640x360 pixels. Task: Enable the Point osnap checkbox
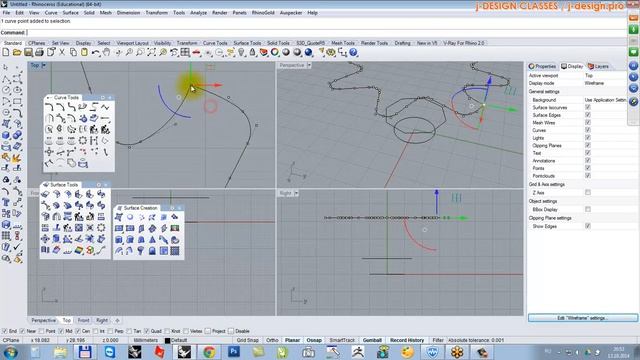click(x=42, y=331)
